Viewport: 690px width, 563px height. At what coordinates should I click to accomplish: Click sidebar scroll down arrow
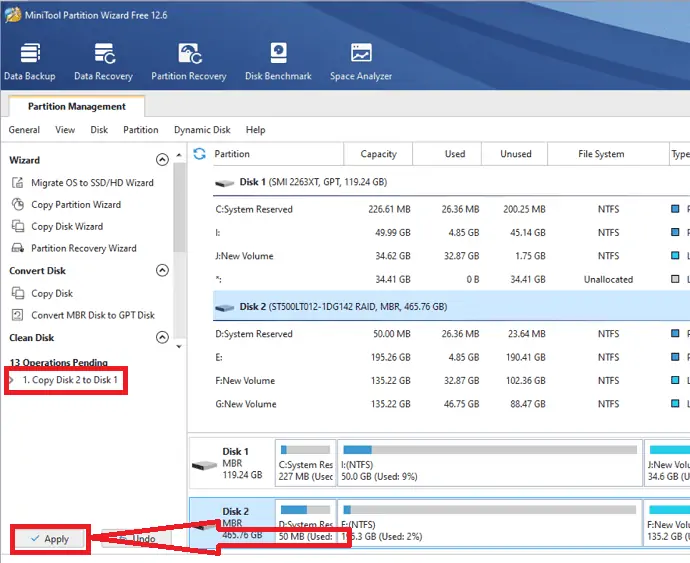pyautogui.click(x=179, y=346)
